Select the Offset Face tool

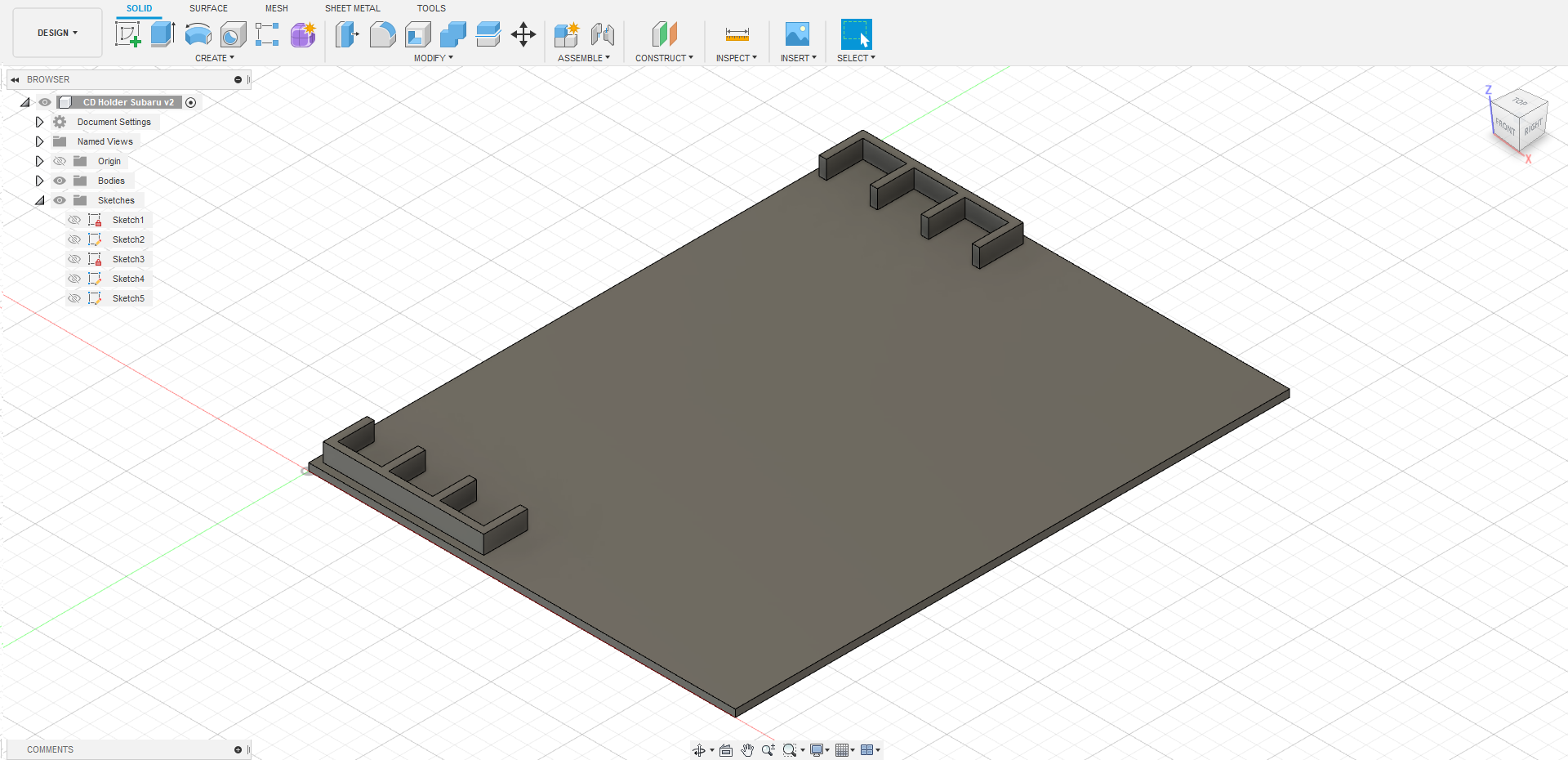pyautogui.click(x=488, y=34)
